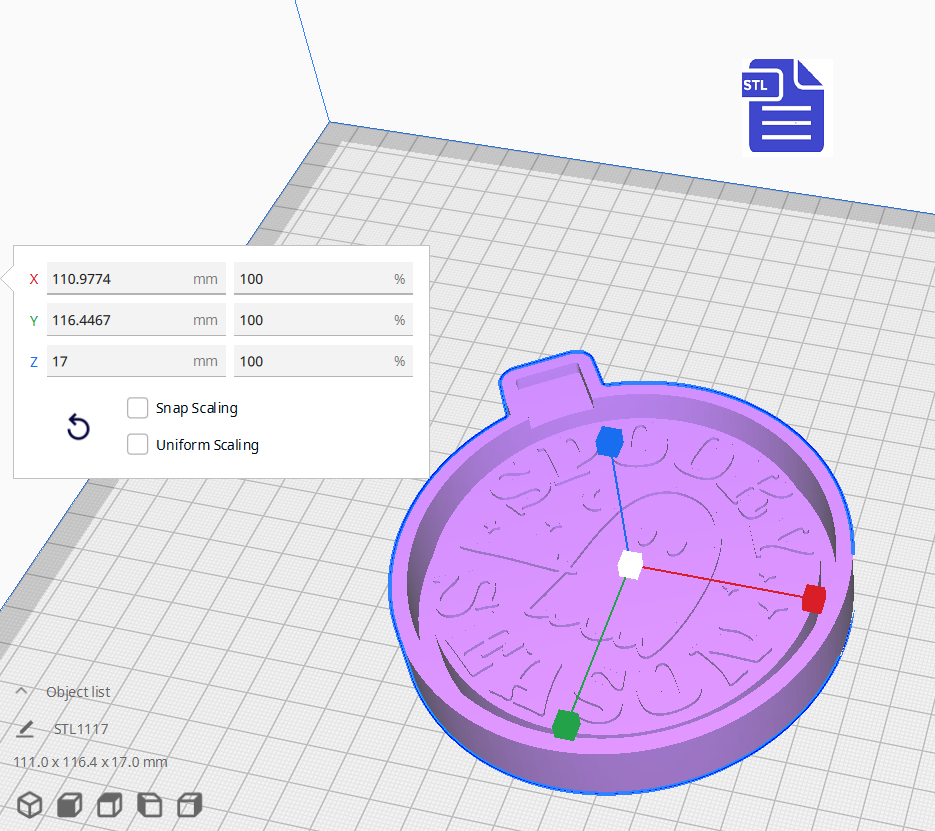Click the blue Z-axis scale handle
Viewport: 935px width, 831px height.
coord(609,442)
